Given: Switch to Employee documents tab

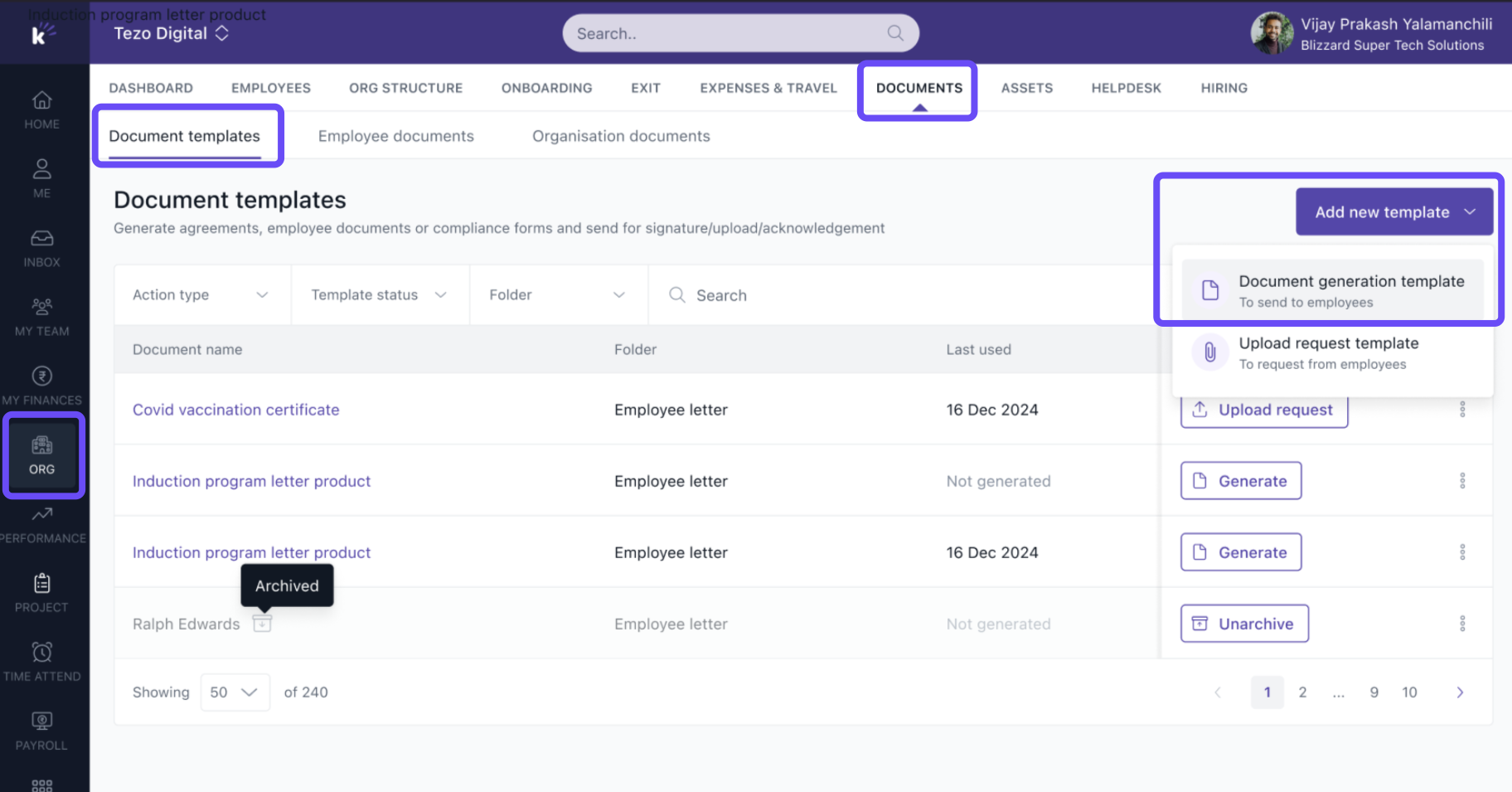Looking at the screenshot, I should coord(395,136).
